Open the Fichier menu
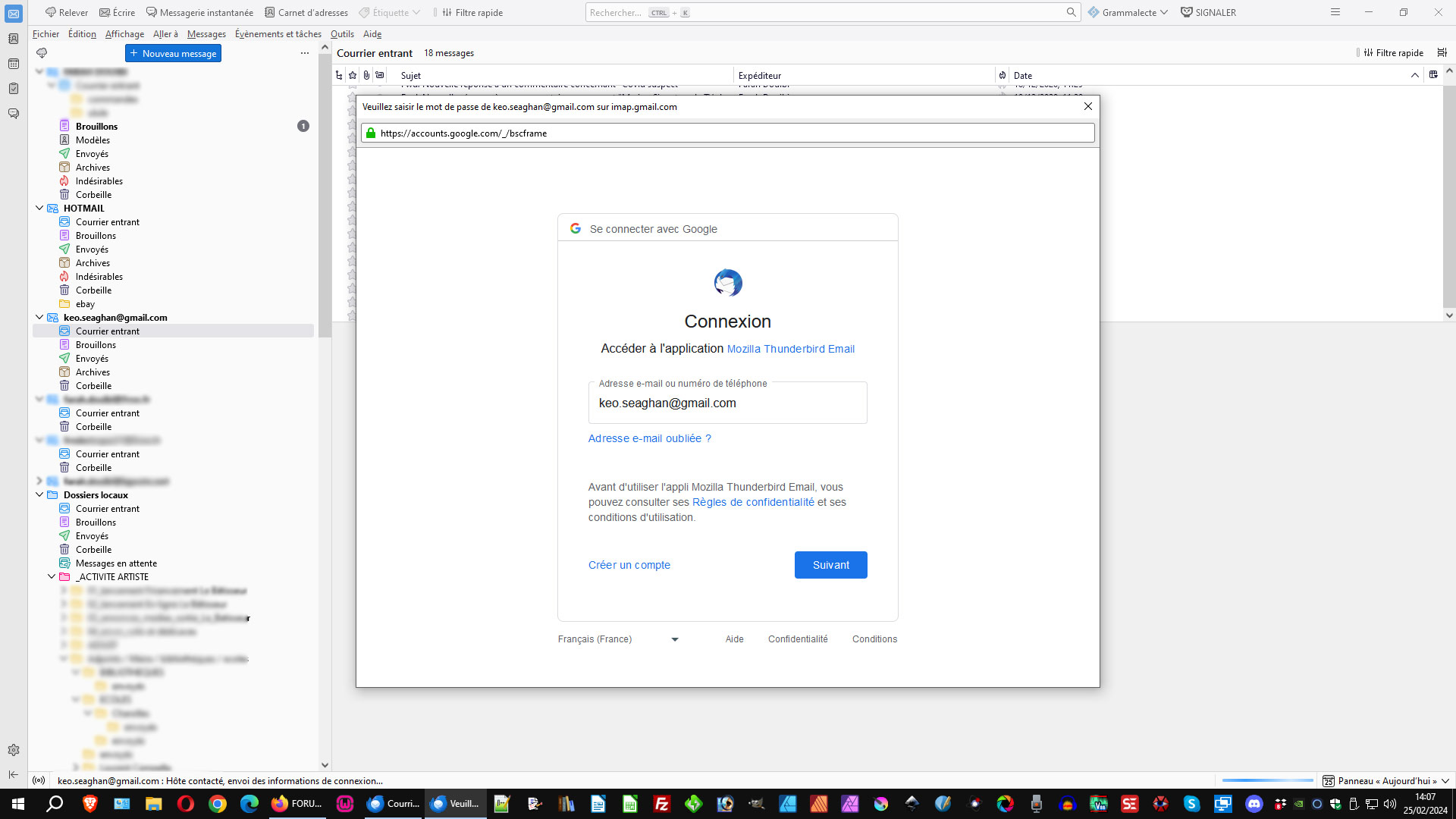This screenshot has height=819, width=1456. (45, 34)
